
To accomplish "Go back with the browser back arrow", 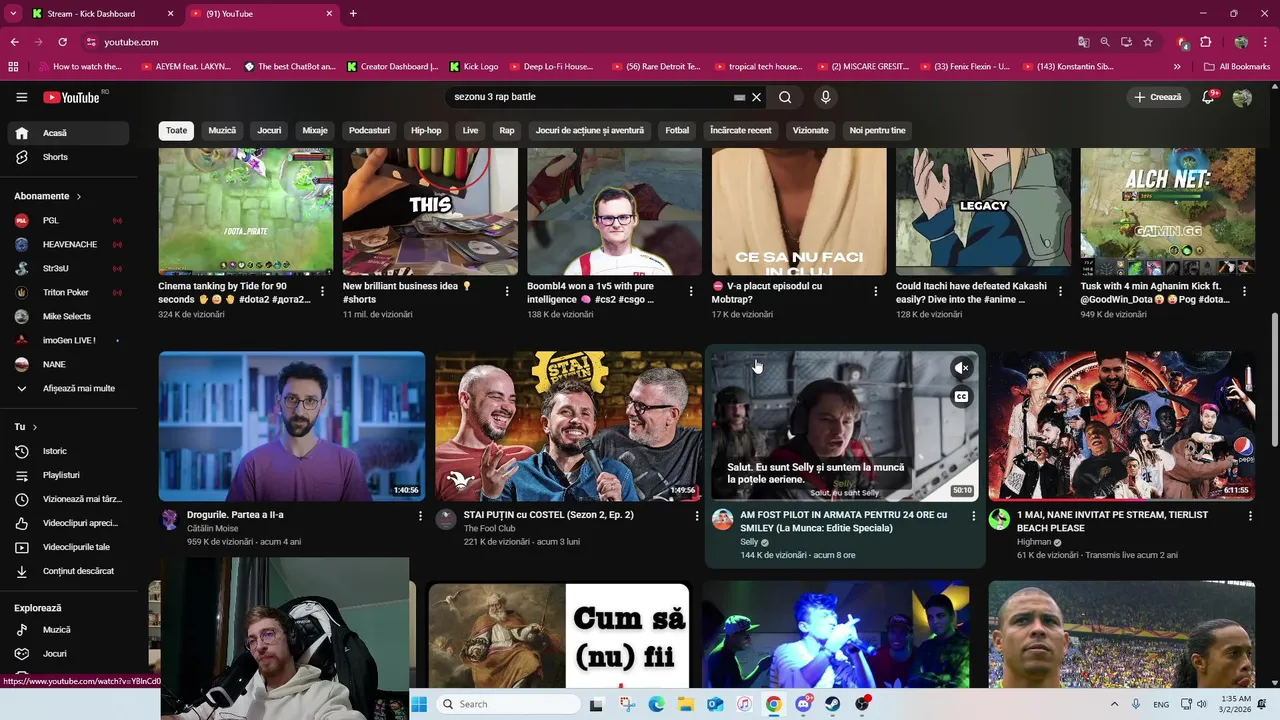I will (x=14, y=42).
